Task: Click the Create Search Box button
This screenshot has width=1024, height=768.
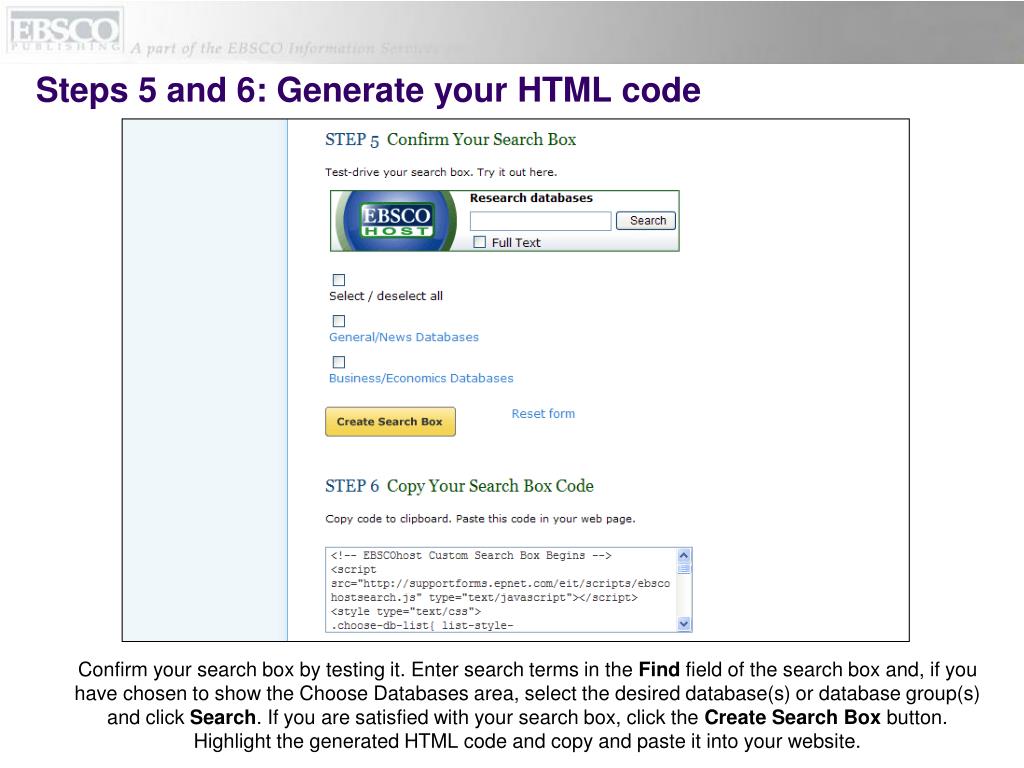Action: pos(391,422)
